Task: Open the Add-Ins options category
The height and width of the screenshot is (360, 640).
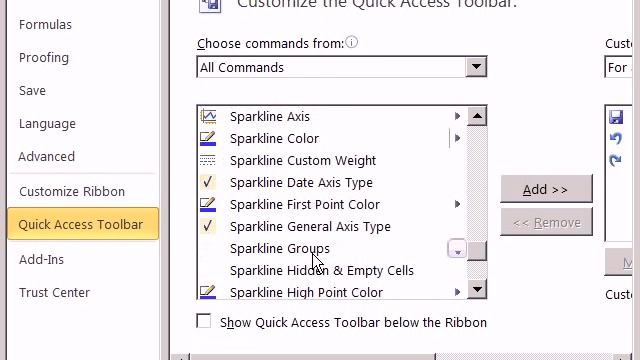Action: (41, 260)
